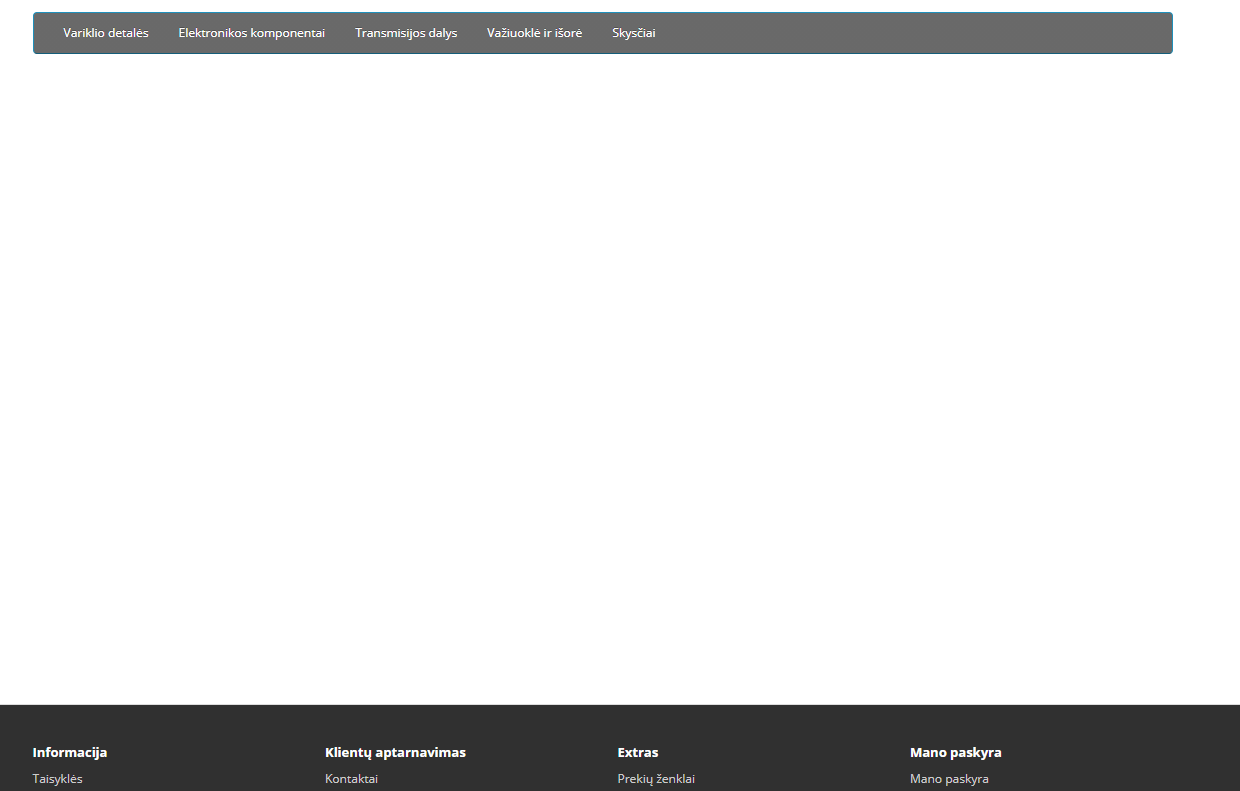Open the Taisyklės footer link

tap(58, 779)
